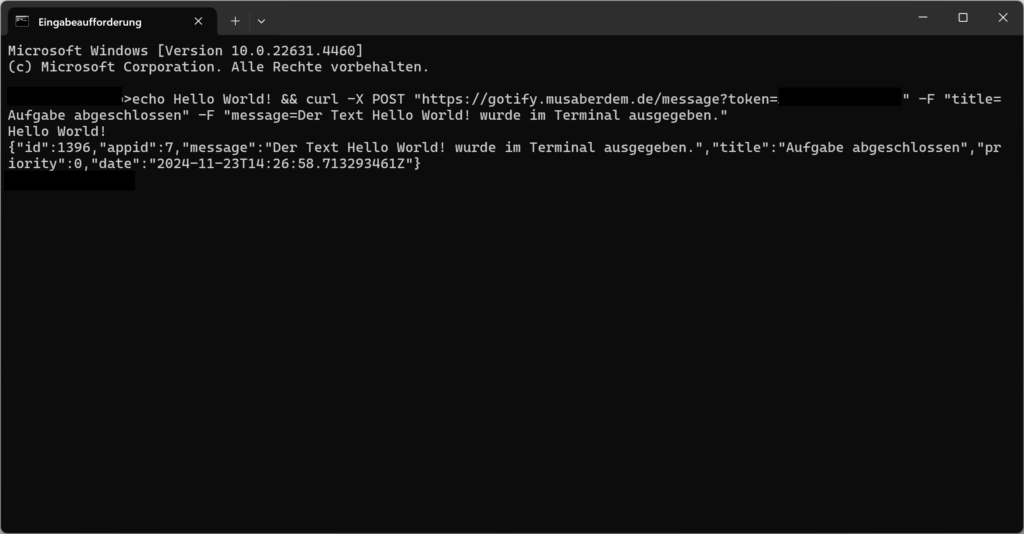1024x534 pixels.
Task: Select the Eingabeaufforderung tab title
Action: pyautogui.click(x=90, y=21)
